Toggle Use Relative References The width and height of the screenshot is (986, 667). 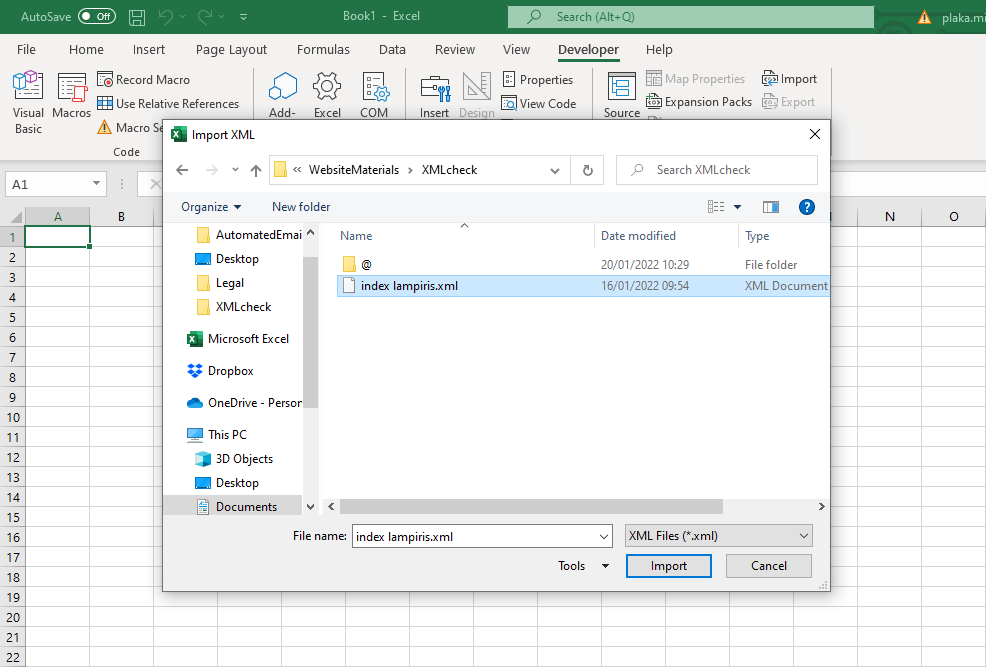168,104
